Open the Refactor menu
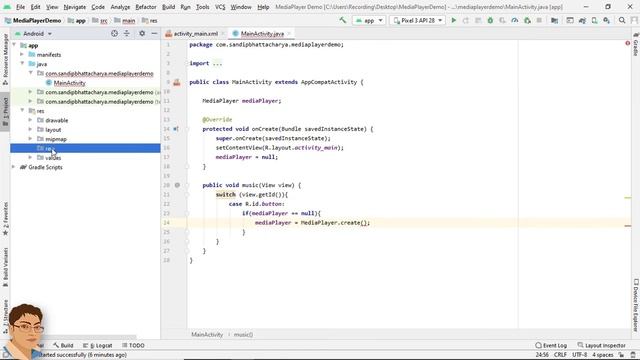This screenshot has width=640, height=360. (x=146, y=7)
